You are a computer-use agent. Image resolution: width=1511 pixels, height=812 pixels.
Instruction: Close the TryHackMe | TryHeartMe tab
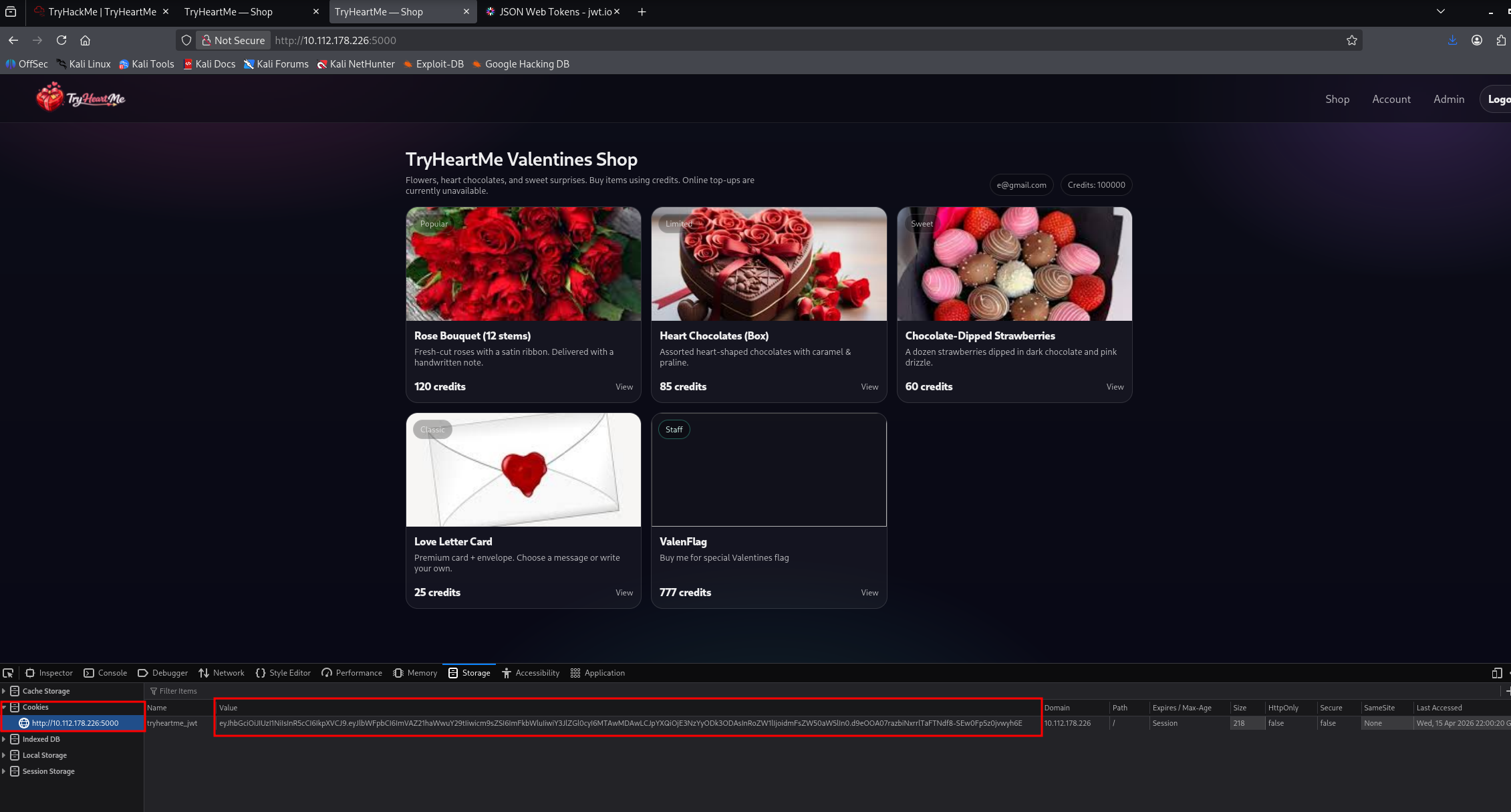point(166,11)
